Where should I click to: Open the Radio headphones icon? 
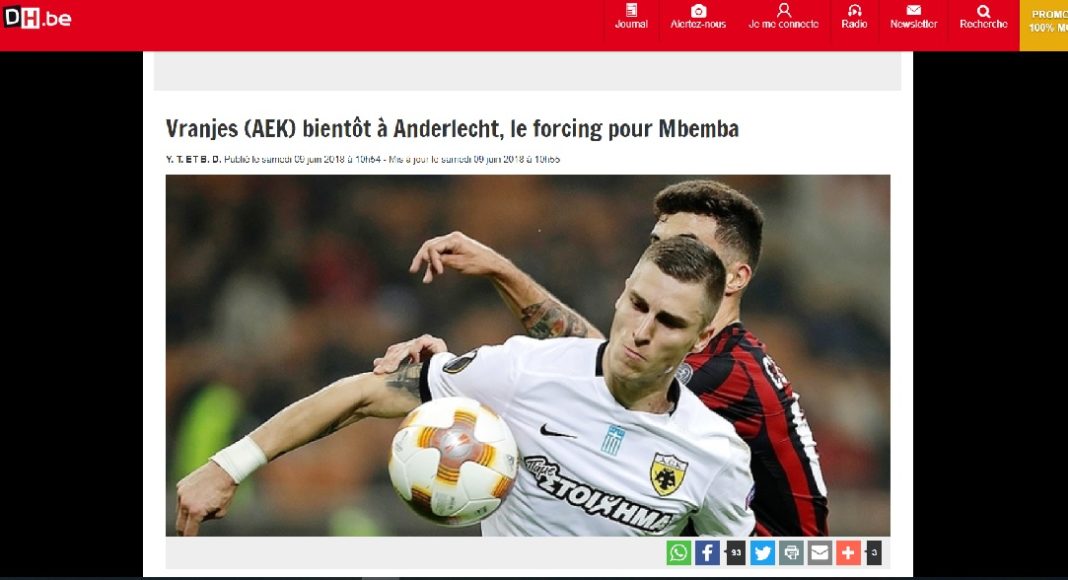tap(854, 10)
